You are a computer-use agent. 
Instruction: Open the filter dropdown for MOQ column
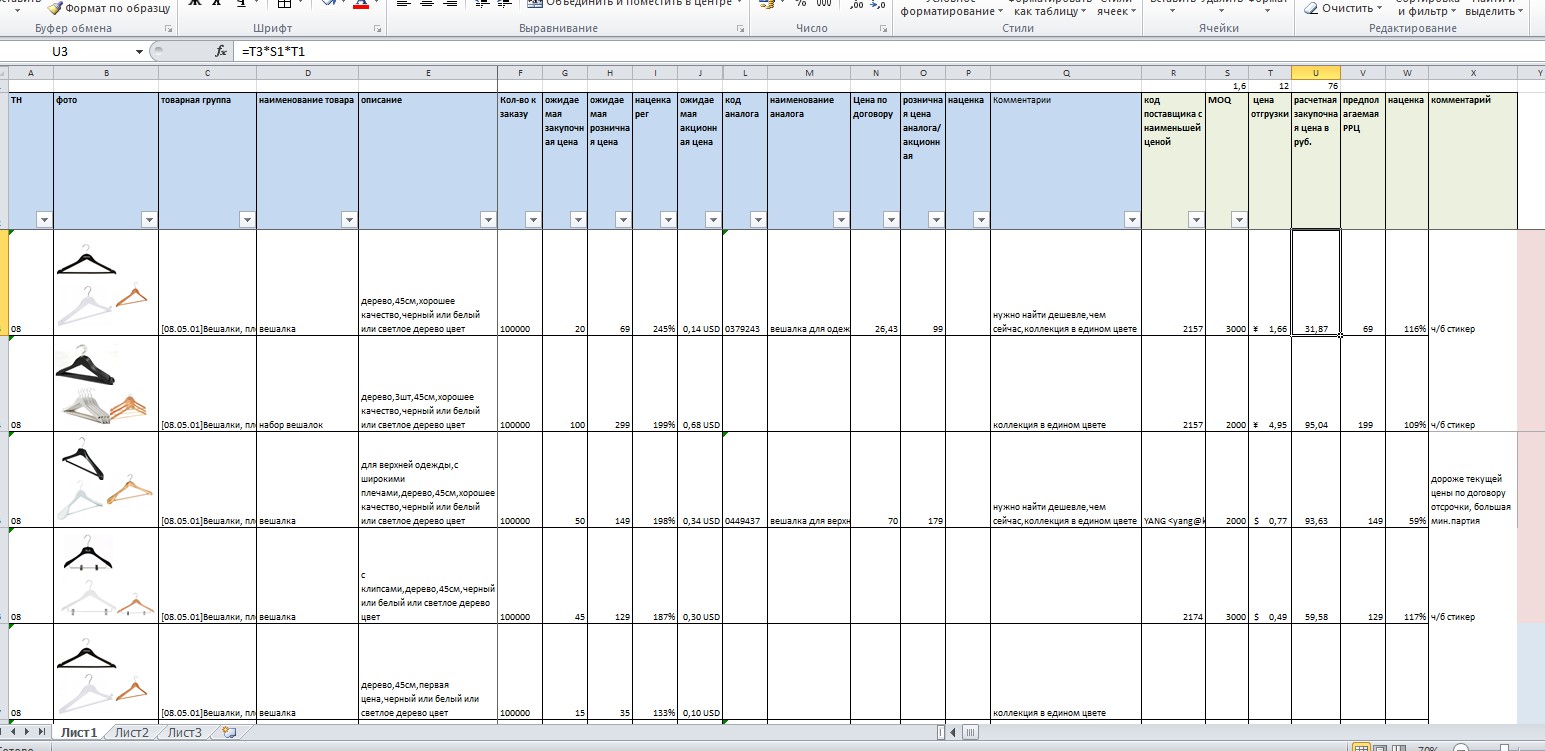tap(1239, 219)
